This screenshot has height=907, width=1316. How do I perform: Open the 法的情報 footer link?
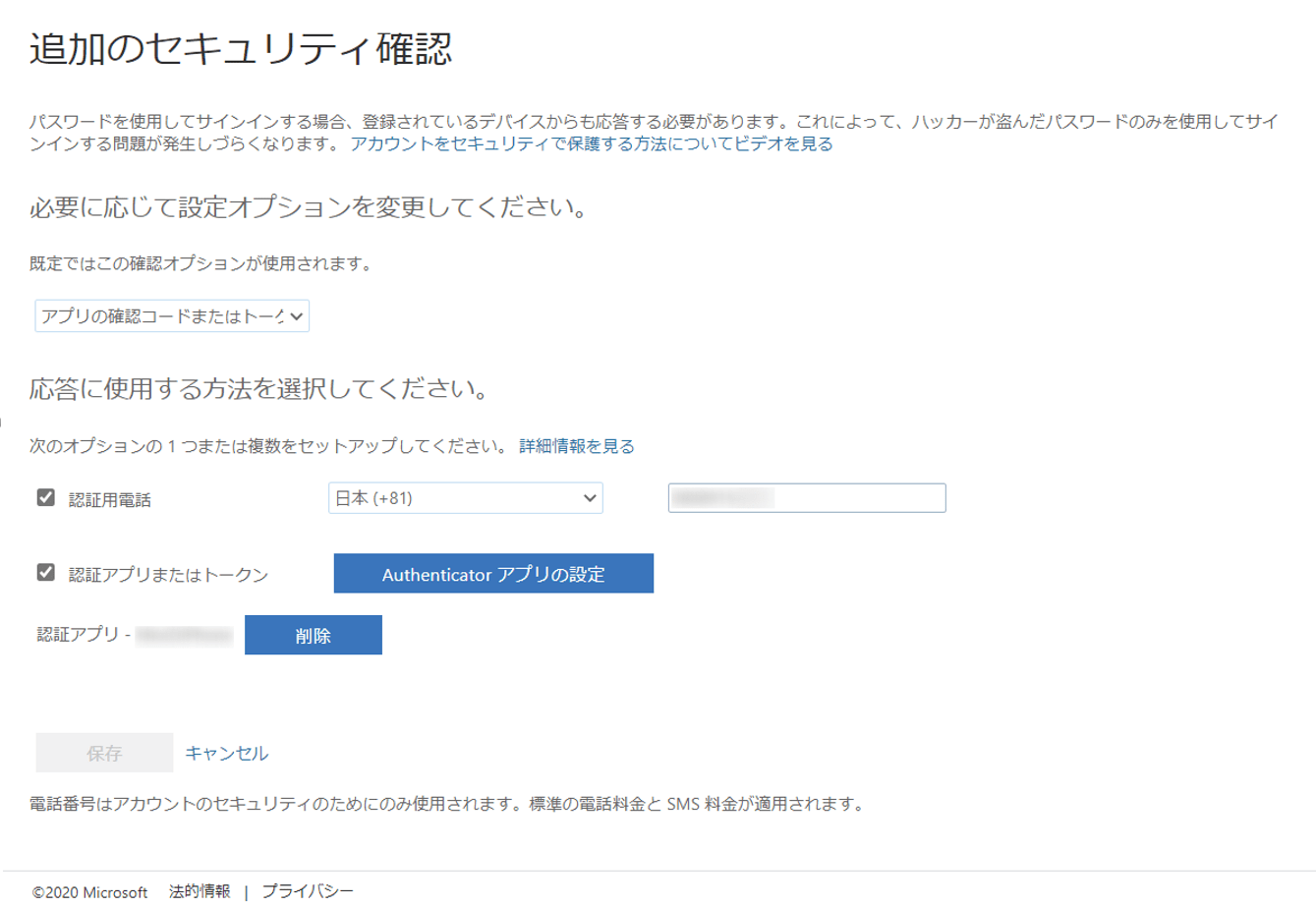200,891
